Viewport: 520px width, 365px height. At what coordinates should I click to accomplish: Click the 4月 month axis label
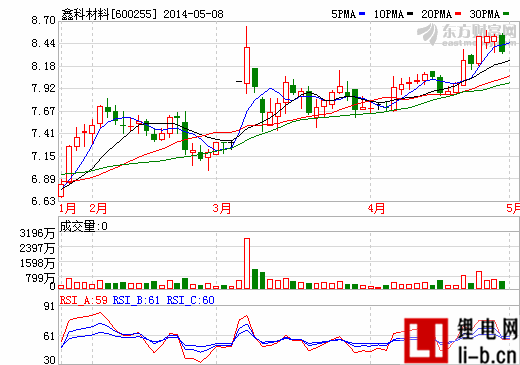click(376, 209)
